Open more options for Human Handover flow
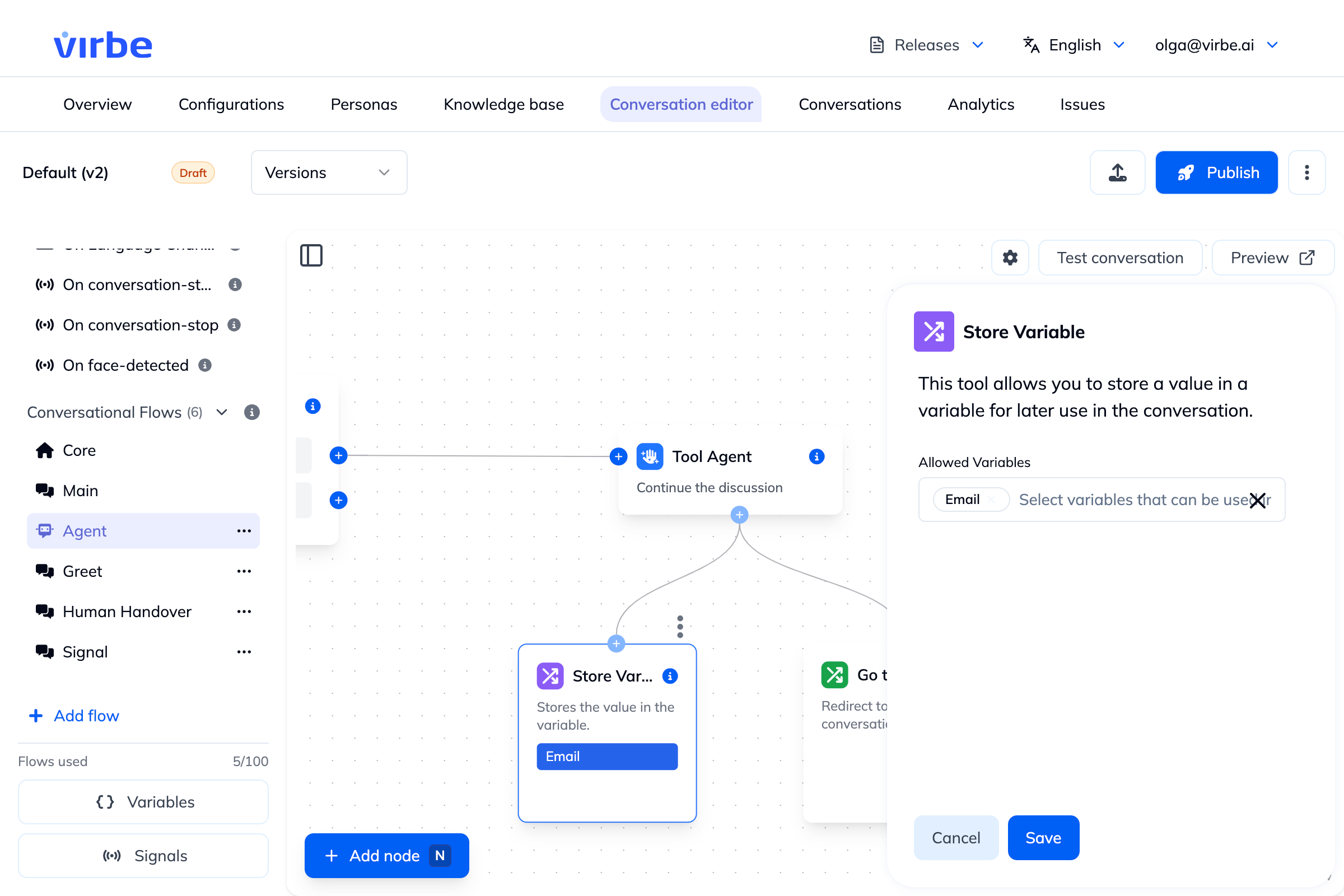This screenshot has width=1344, height=896. click(244, 612)
